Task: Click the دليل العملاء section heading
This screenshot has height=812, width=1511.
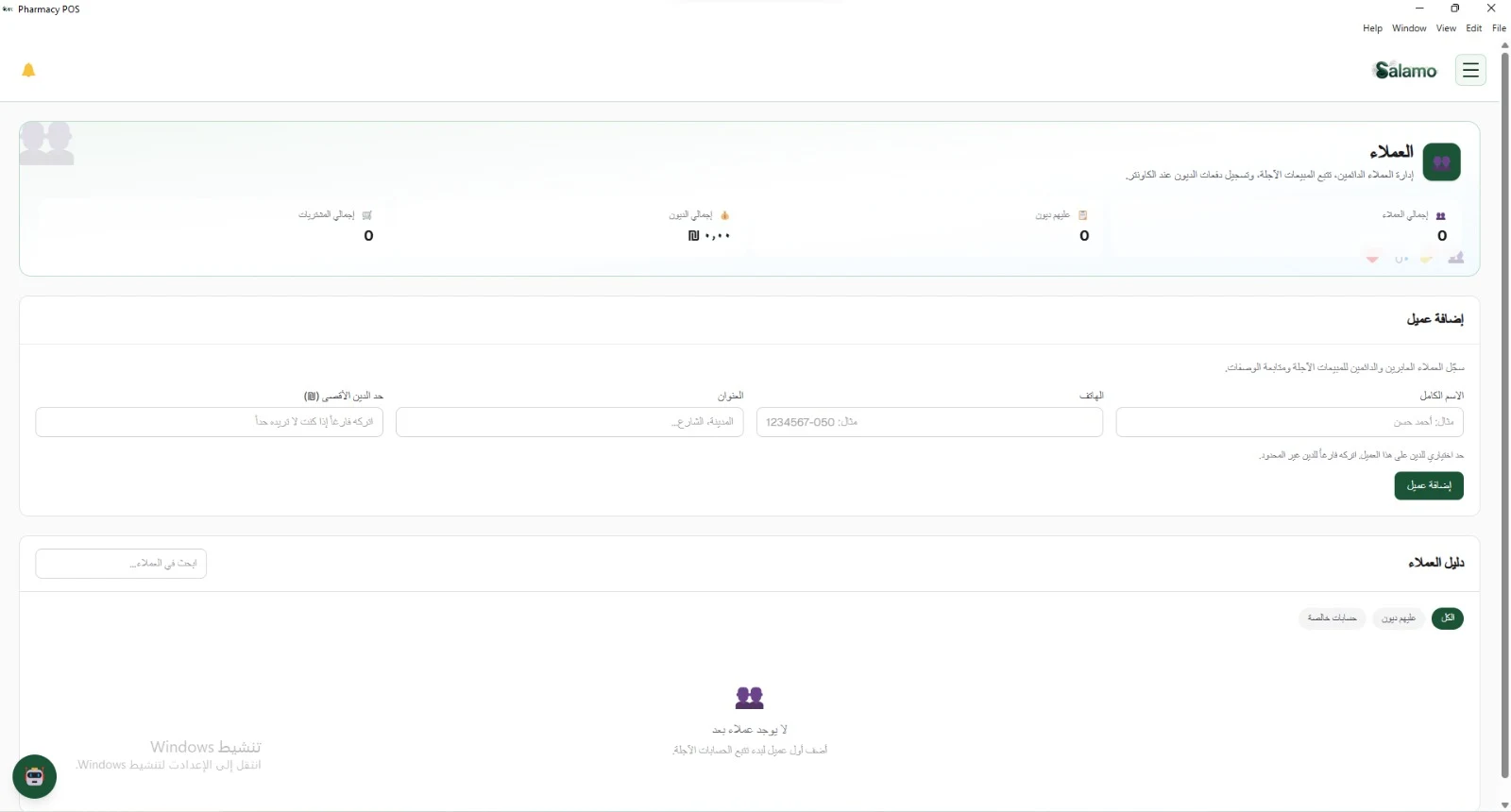Action: pos(1435,563)
